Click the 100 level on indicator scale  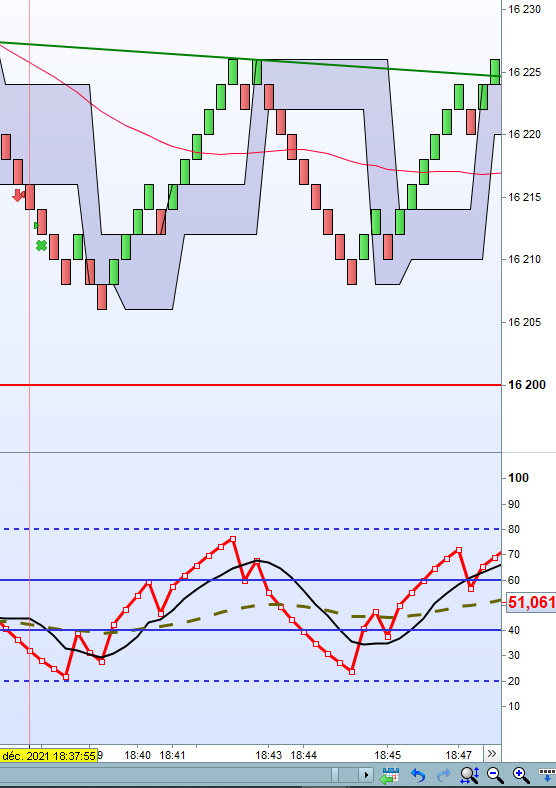click(518, 478)
